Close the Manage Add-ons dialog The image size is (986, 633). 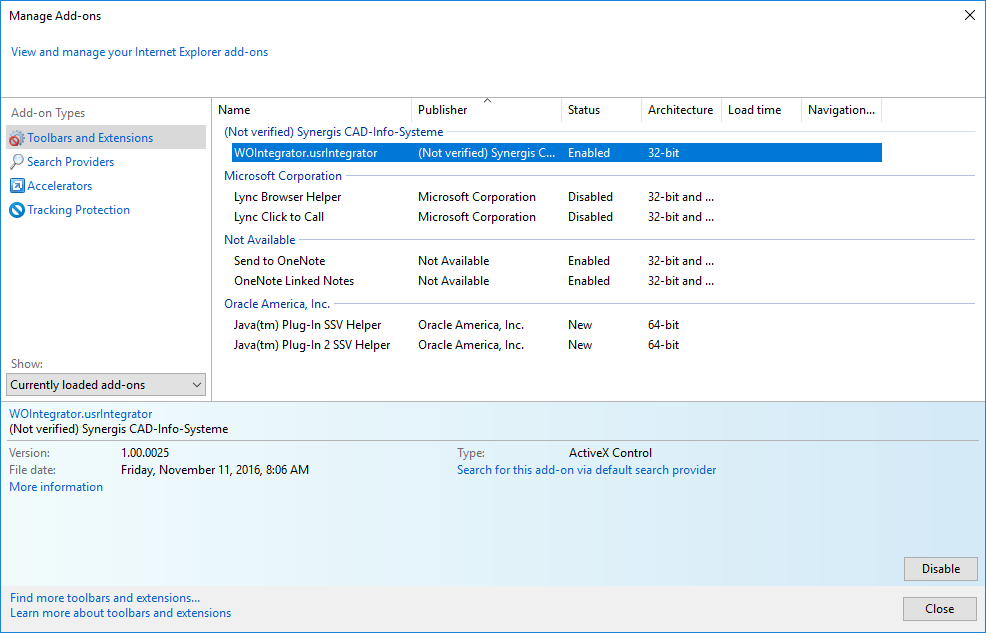click(x=939, y=608)
